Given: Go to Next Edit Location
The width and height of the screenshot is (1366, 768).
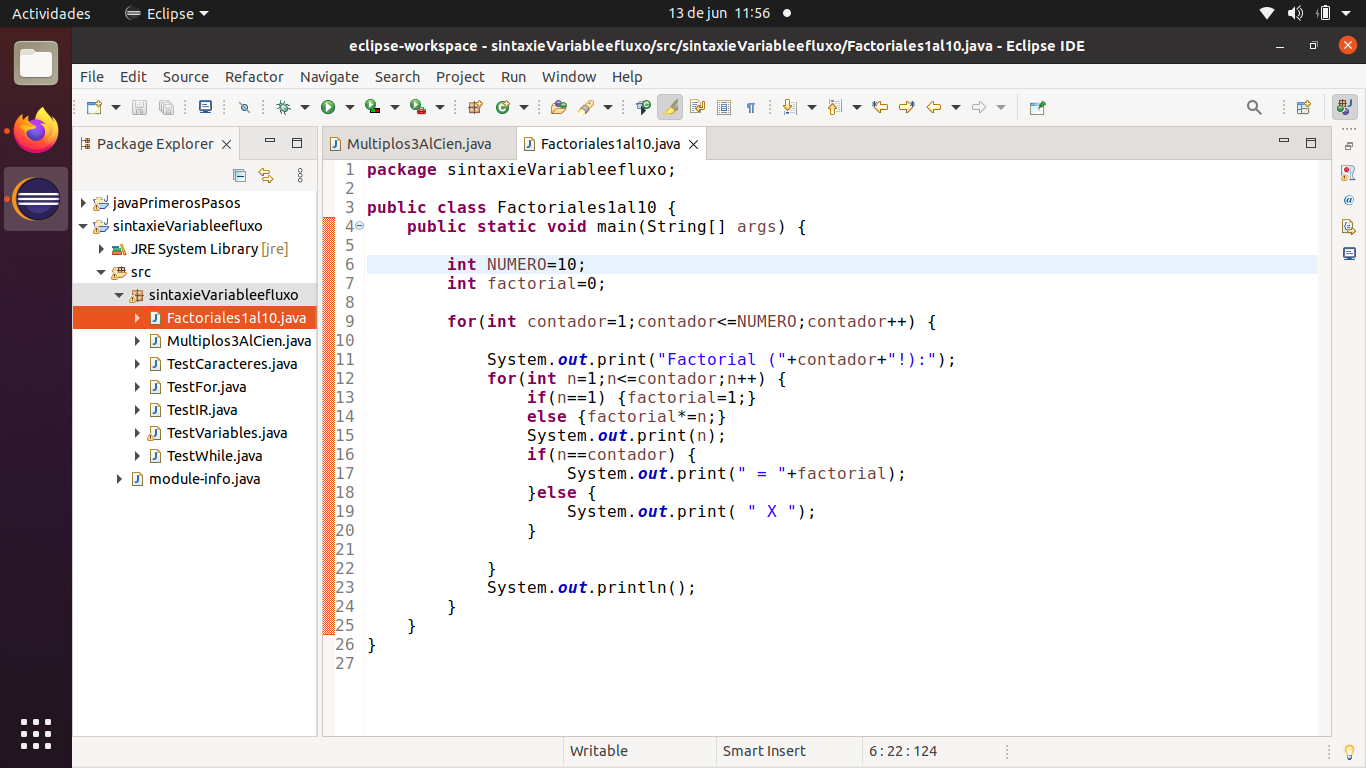Looking at the screenshot, I should [906, 107].
